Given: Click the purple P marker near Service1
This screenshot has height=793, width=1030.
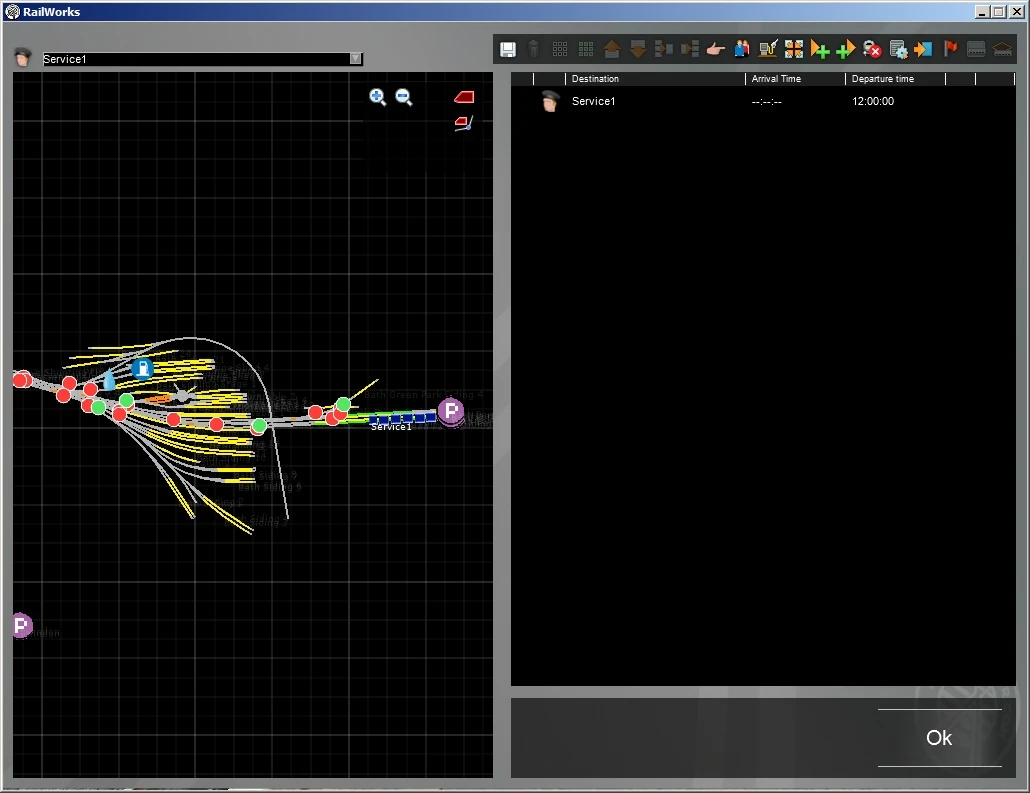Looking at the screenshot, I should [451, 411].
